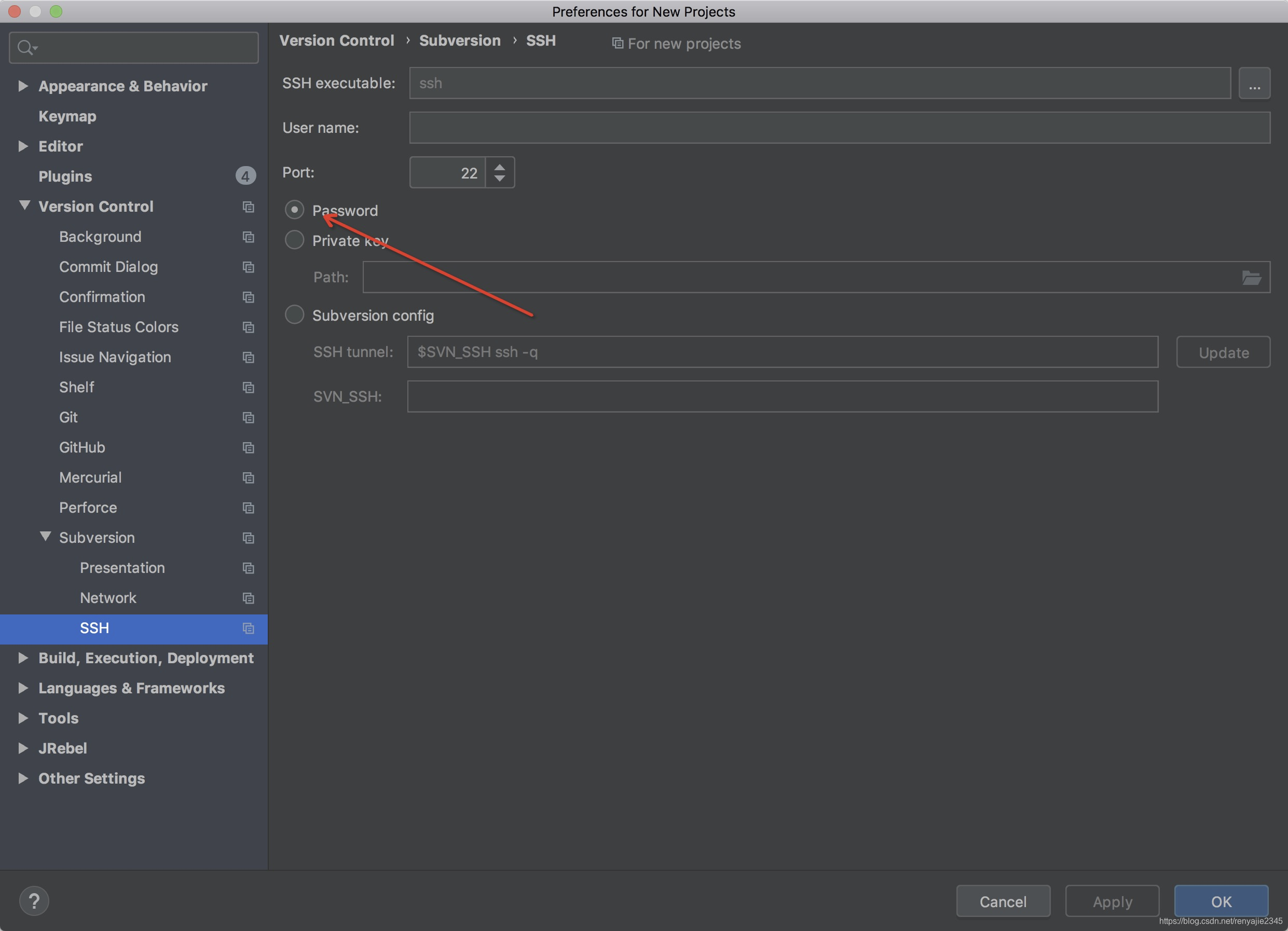Image resolution: width=1288 pixels, height=931 pixels.
Task: Click the For new projects icon in header
Action: tap(618, 43)
